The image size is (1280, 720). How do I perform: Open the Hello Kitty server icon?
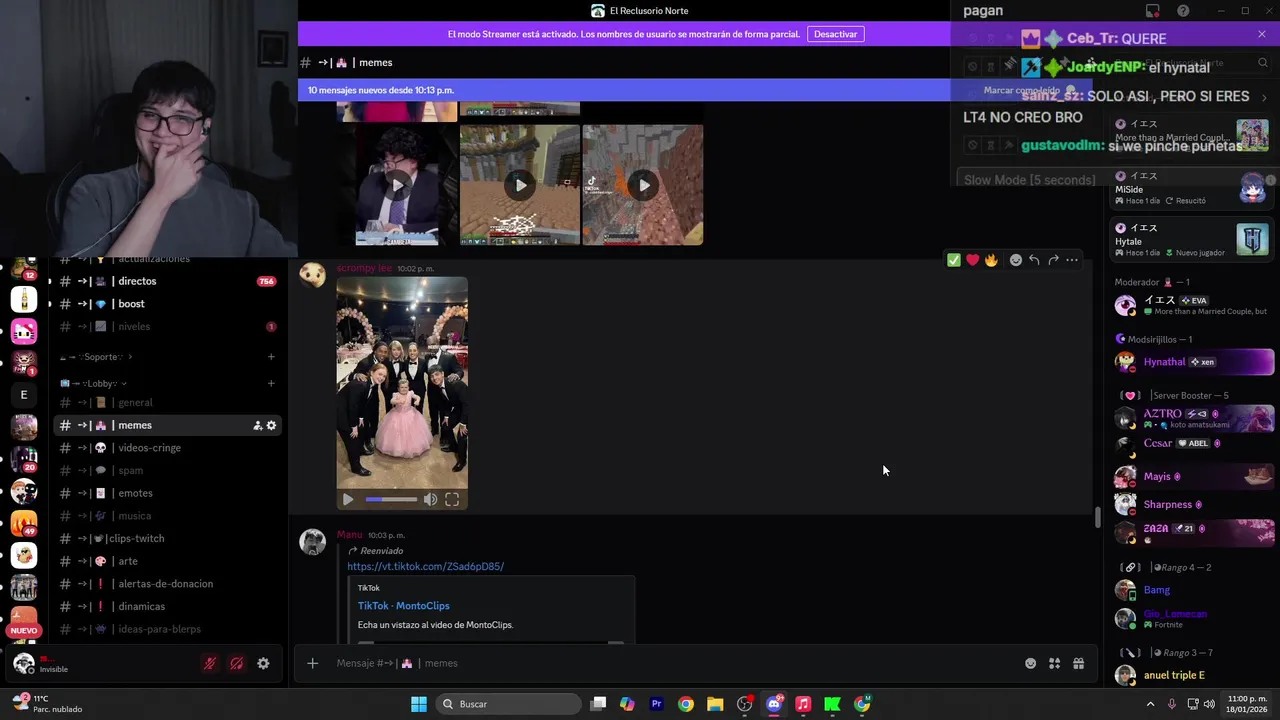pos(24,331)
